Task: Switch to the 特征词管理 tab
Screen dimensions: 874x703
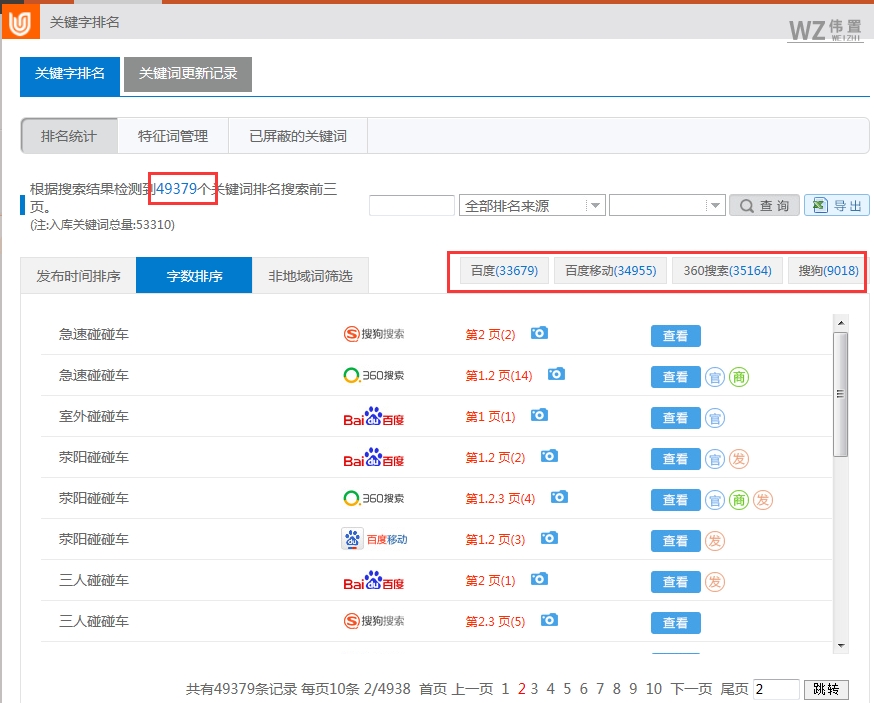Action: [x=173, y=135]
